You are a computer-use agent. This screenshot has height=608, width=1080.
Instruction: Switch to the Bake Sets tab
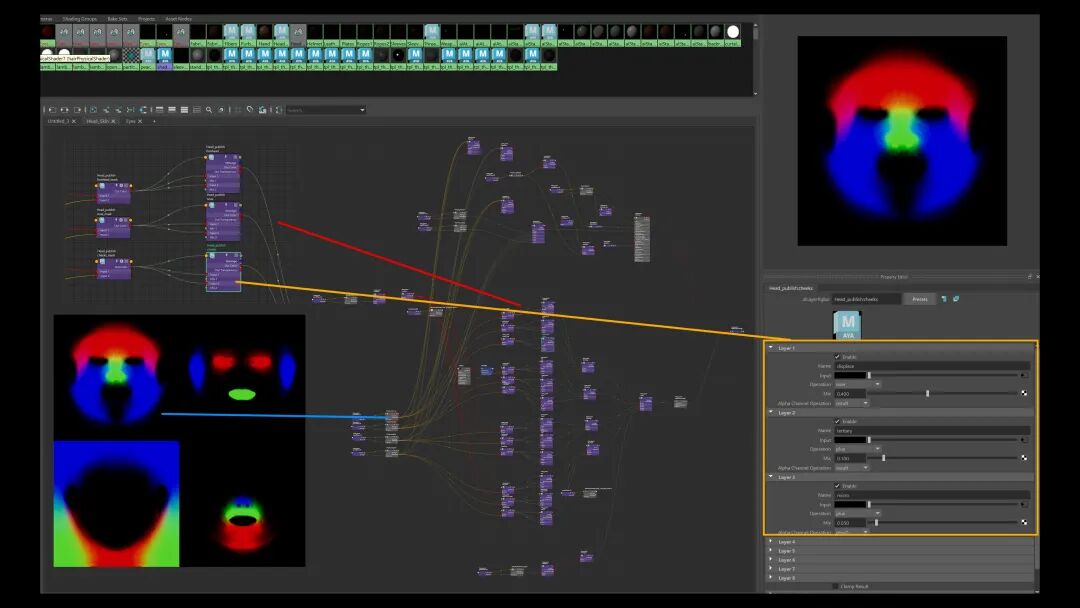pos(117,19)
